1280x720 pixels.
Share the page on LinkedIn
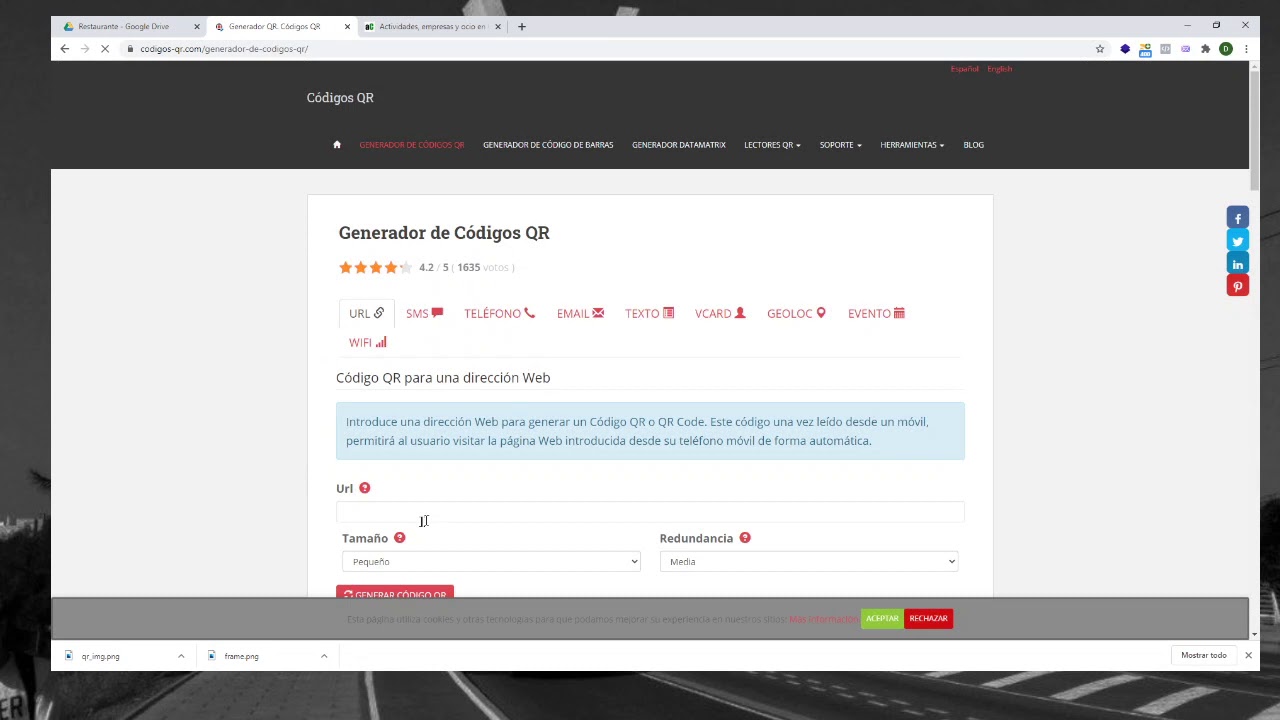pos(1238,264)
